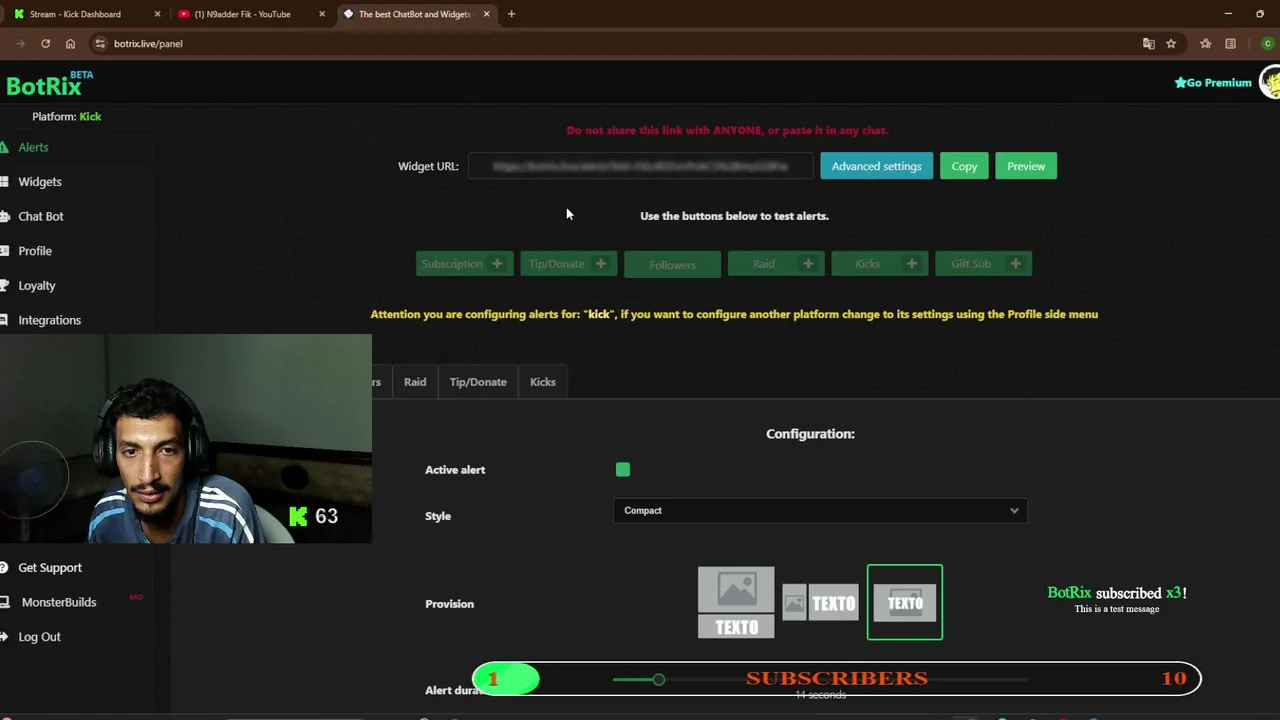Screen dimensions: 1280x720
Task: Click the browser home icon
Action: pyautogui.click(x=70, y=44)
